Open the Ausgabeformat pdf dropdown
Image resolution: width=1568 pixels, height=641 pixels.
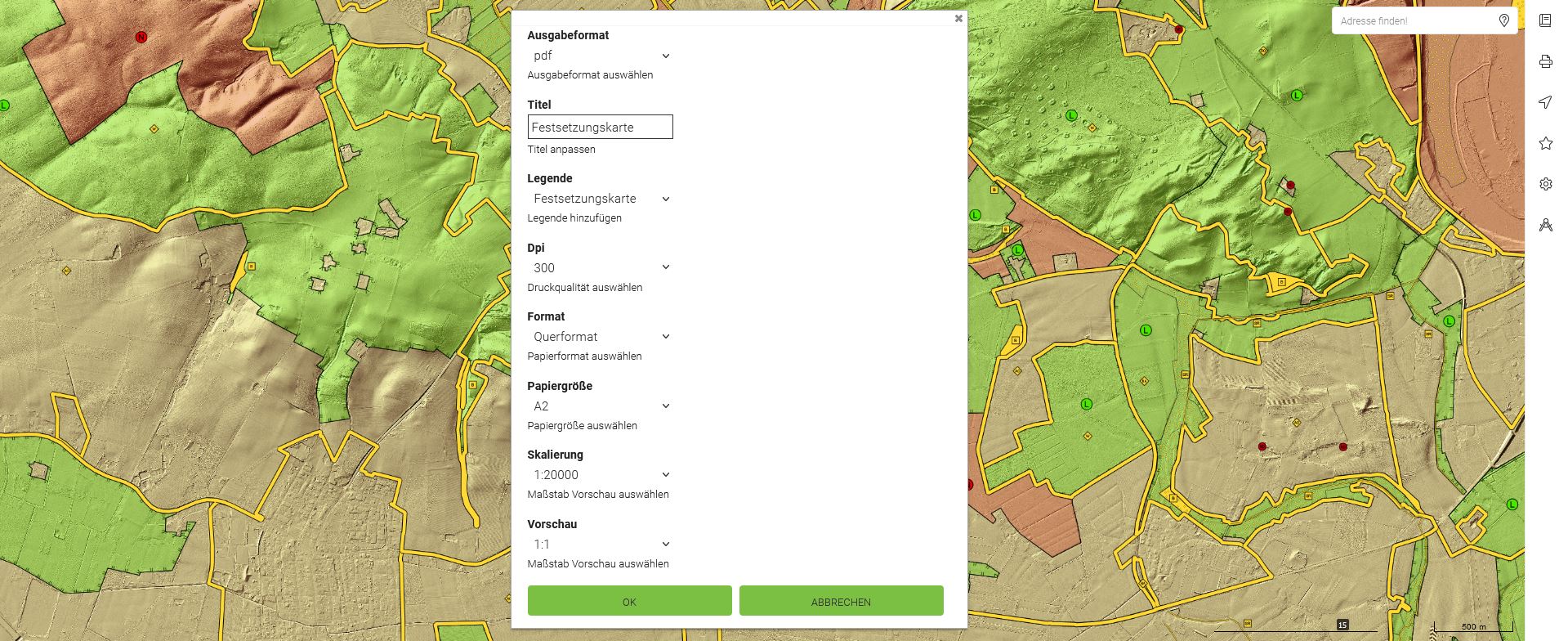[600, 56]
